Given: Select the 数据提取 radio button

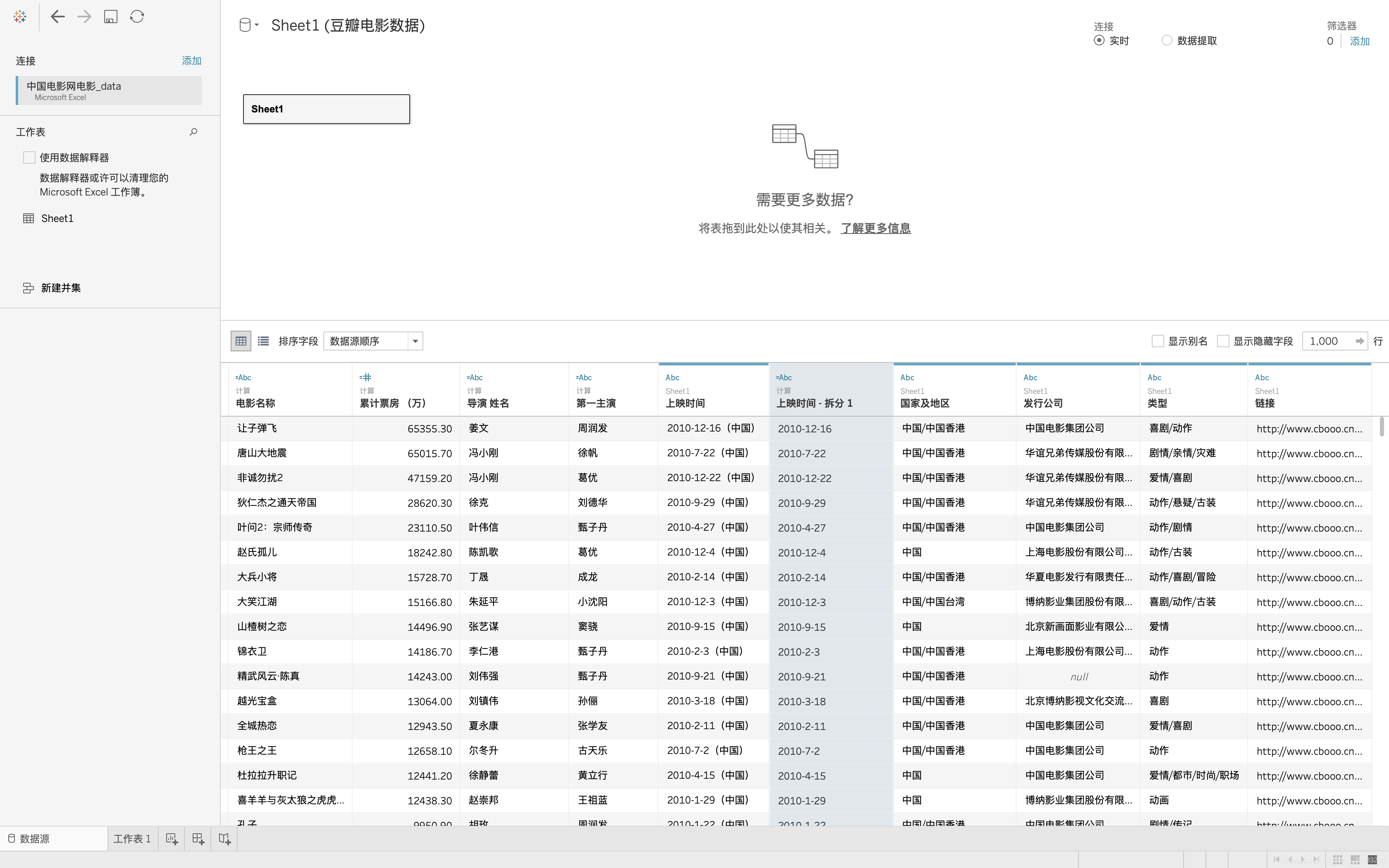Looking at the screenshot, I should [1167, 40].
